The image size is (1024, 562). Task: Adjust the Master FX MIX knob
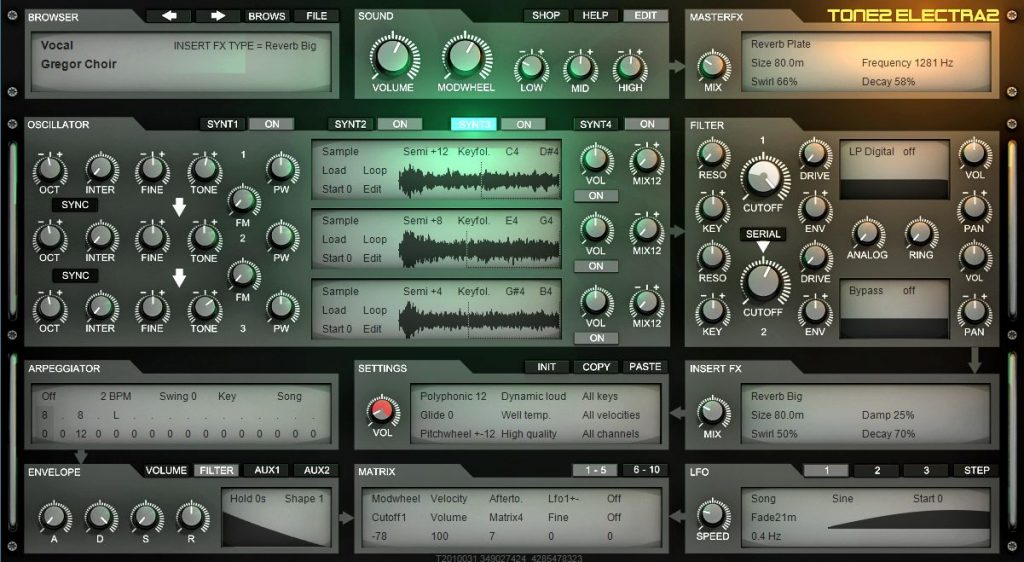[712, 67]
